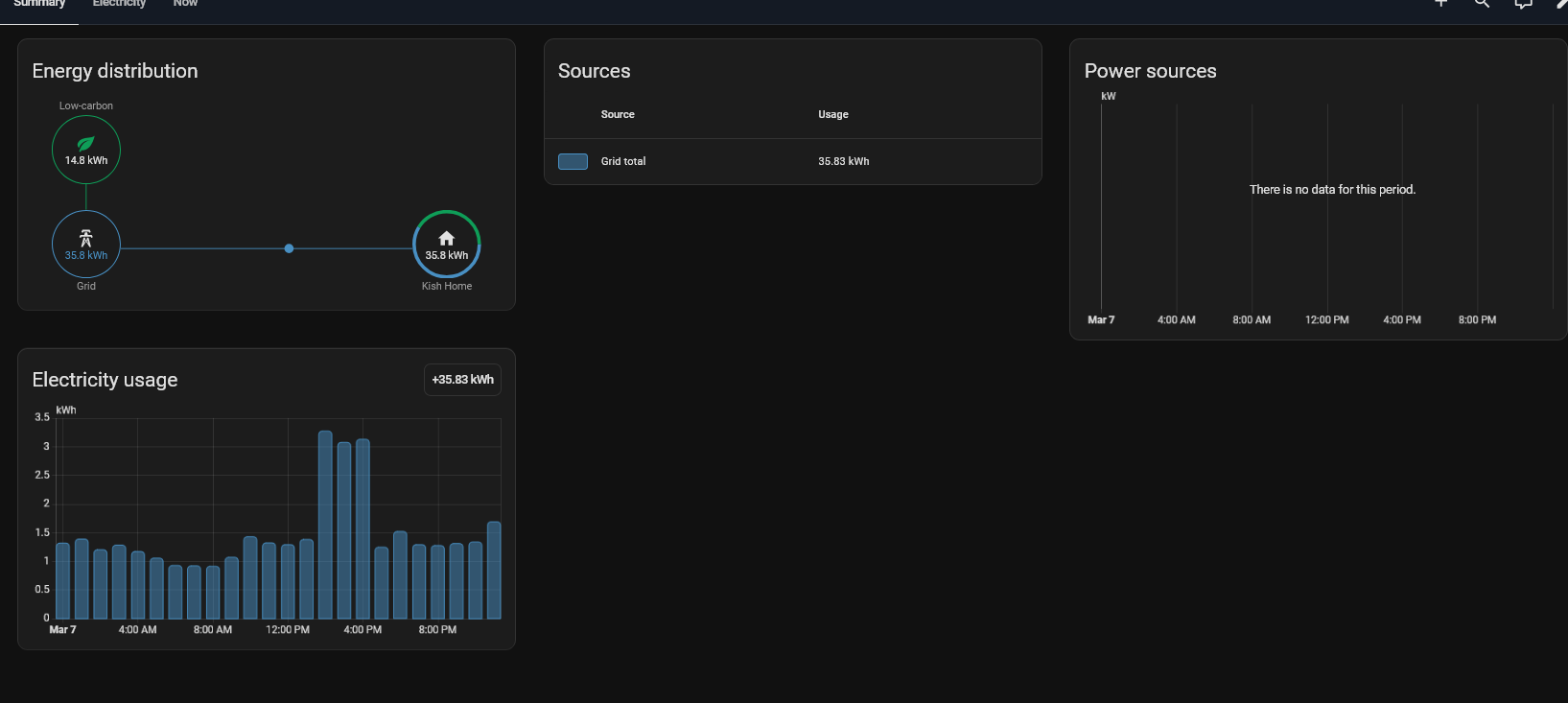Open the assistant chat bubble icon

coord(1523,3)
